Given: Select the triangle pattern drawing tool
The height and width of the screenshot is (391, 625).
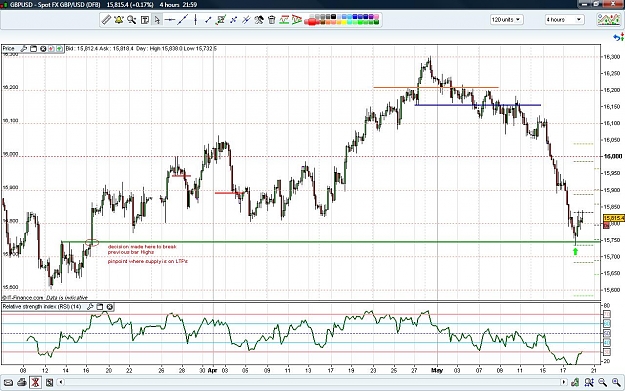Looking at the screenshot, I should [x=297, y=20].
